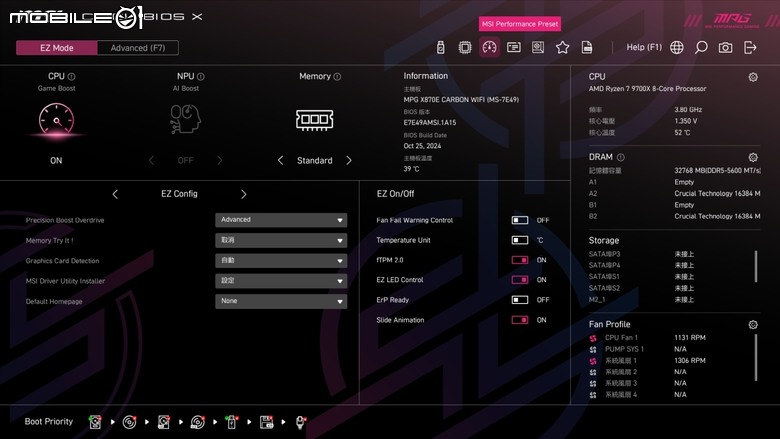Screen dimensions: 780x439
Task: Toggle Fan Fail Warning Control switch
Action: 520,220
